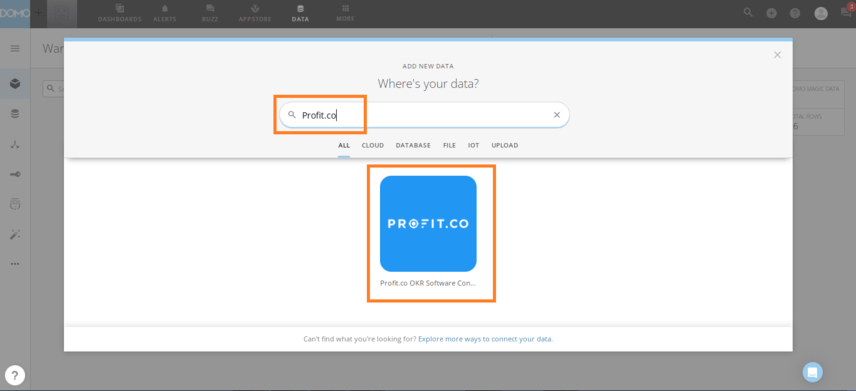The image size is (856, 391).
Task: Open the Profit.co connector tile
Action: pos(428,223)
